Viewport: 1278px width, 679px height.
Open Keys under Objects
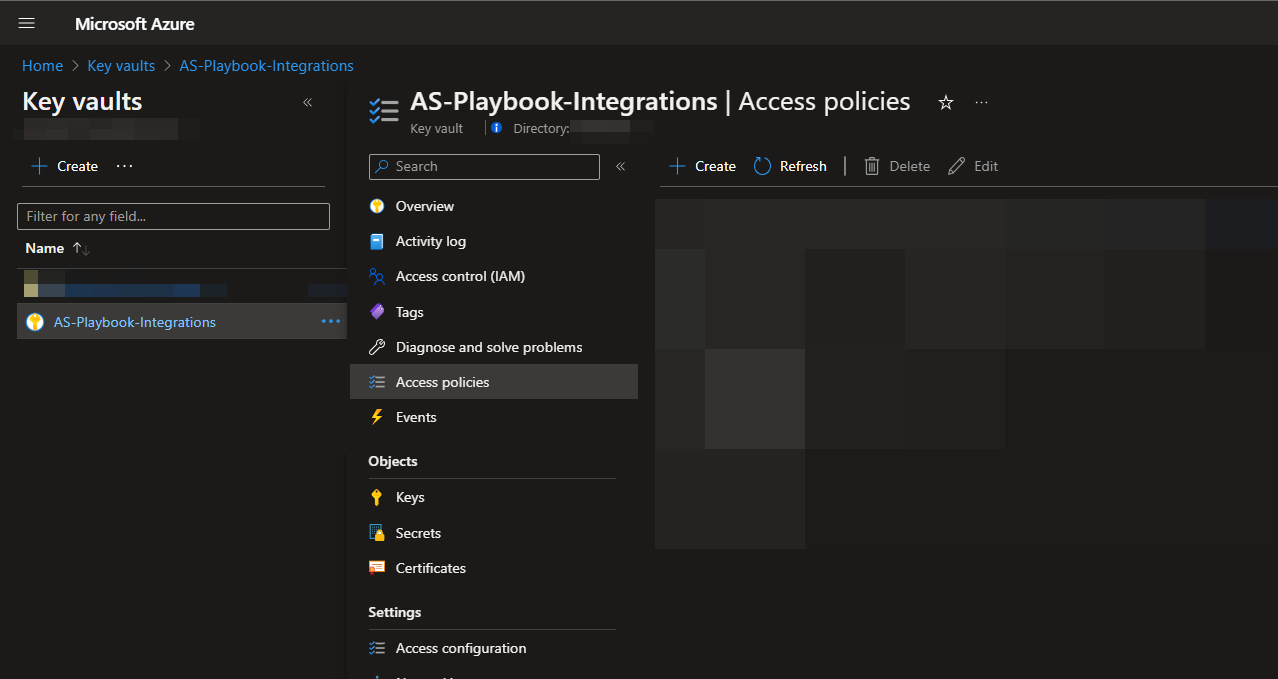[x=410, y=497]
